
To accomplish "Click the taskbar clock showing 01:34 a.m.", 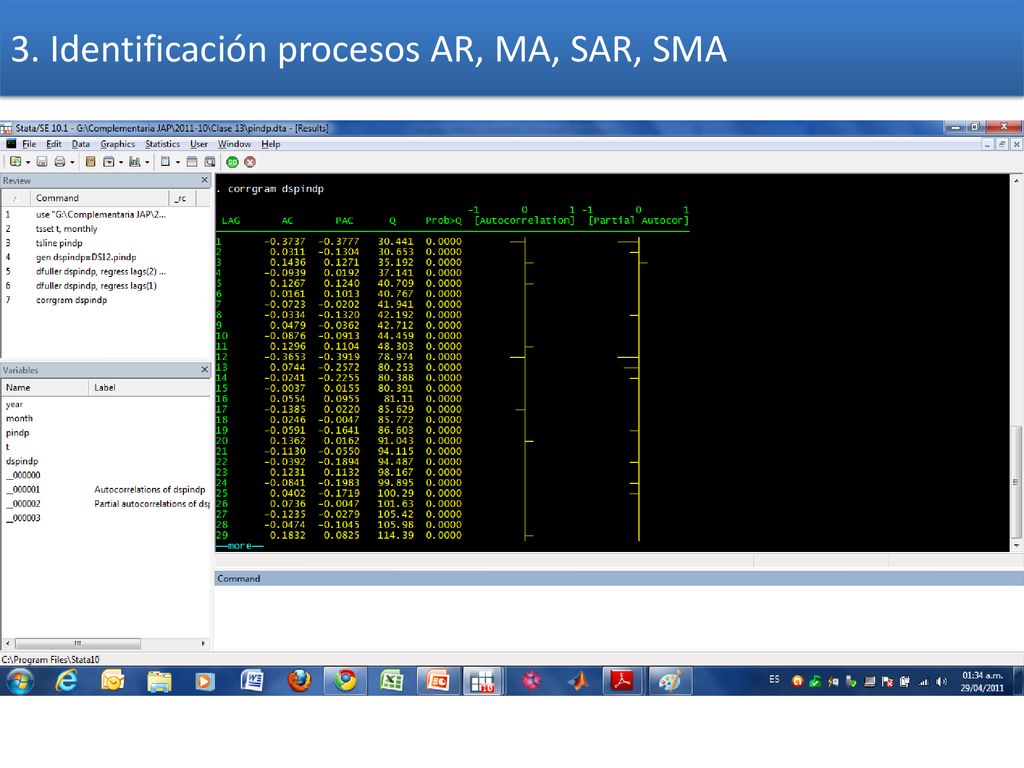I will coord(982,681).
